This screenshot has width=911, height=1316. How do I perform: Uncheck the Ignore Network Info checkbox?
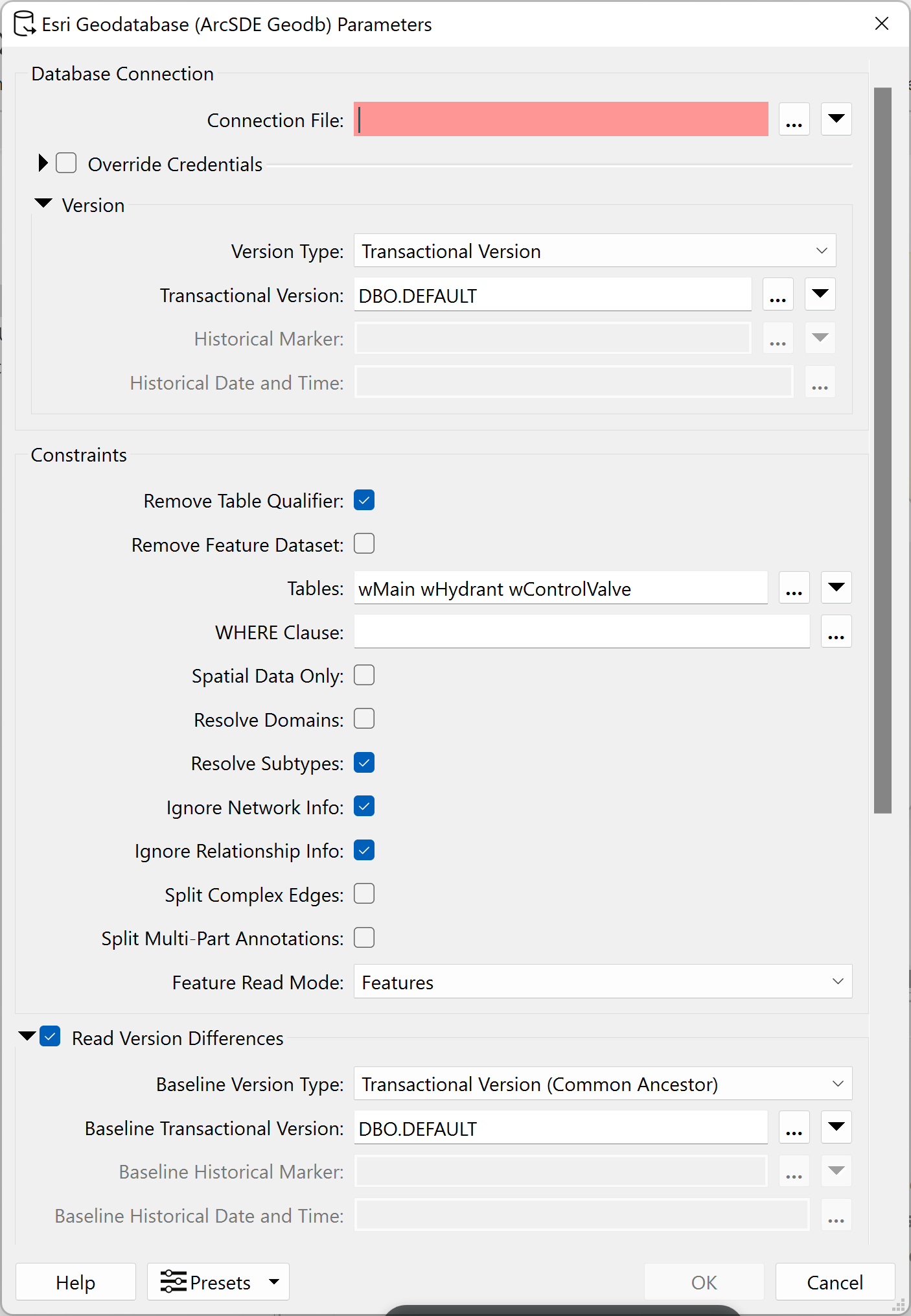pos(364,806)
